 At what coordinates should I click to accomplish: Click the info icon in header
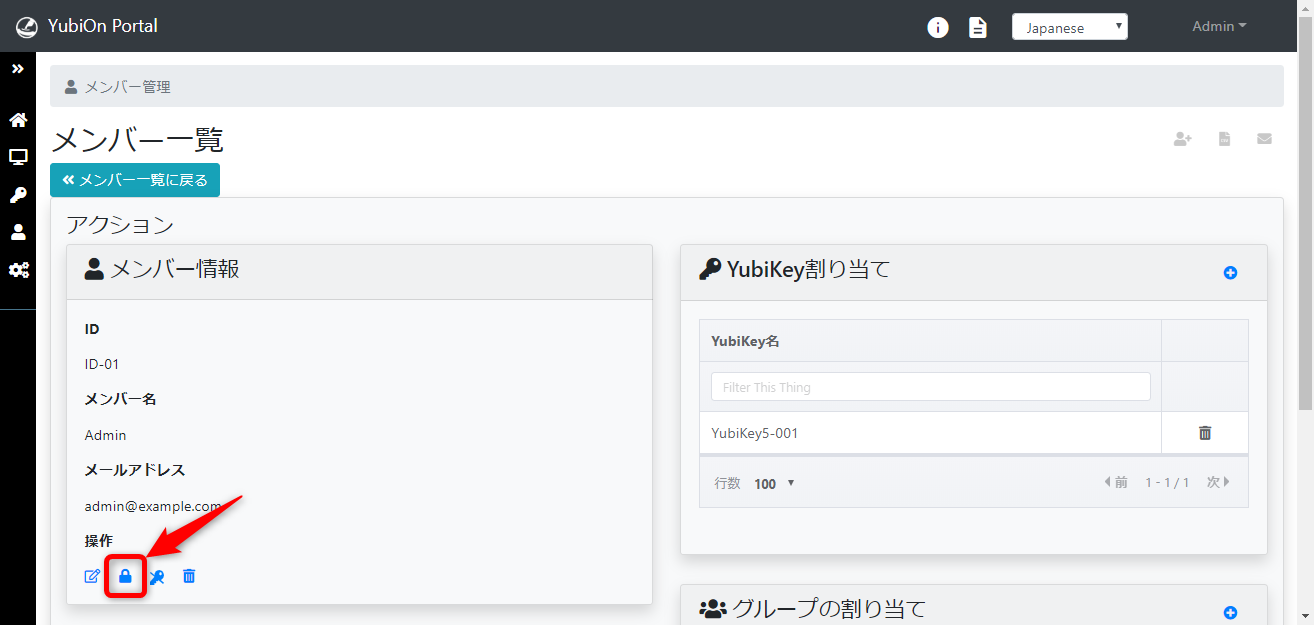[937, 27]
